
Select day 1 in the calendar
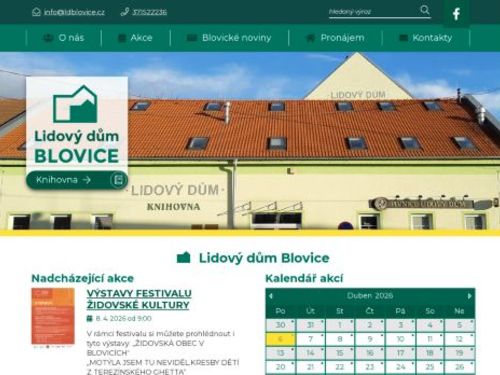[x=340, y=325]
